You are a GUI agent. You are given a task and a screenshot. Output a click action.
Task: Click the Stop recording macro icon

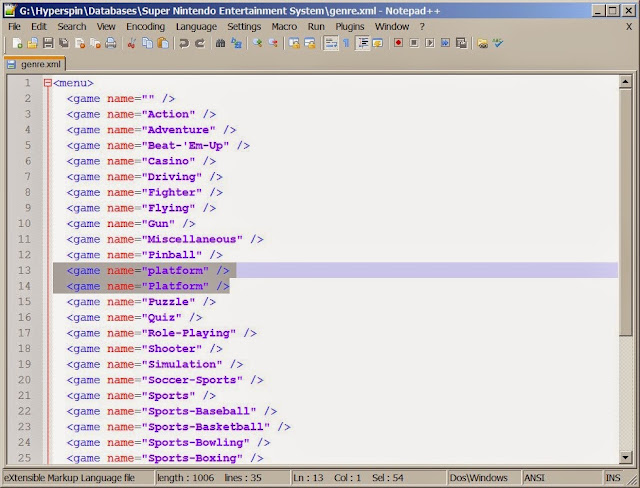[x=414, y=43]
